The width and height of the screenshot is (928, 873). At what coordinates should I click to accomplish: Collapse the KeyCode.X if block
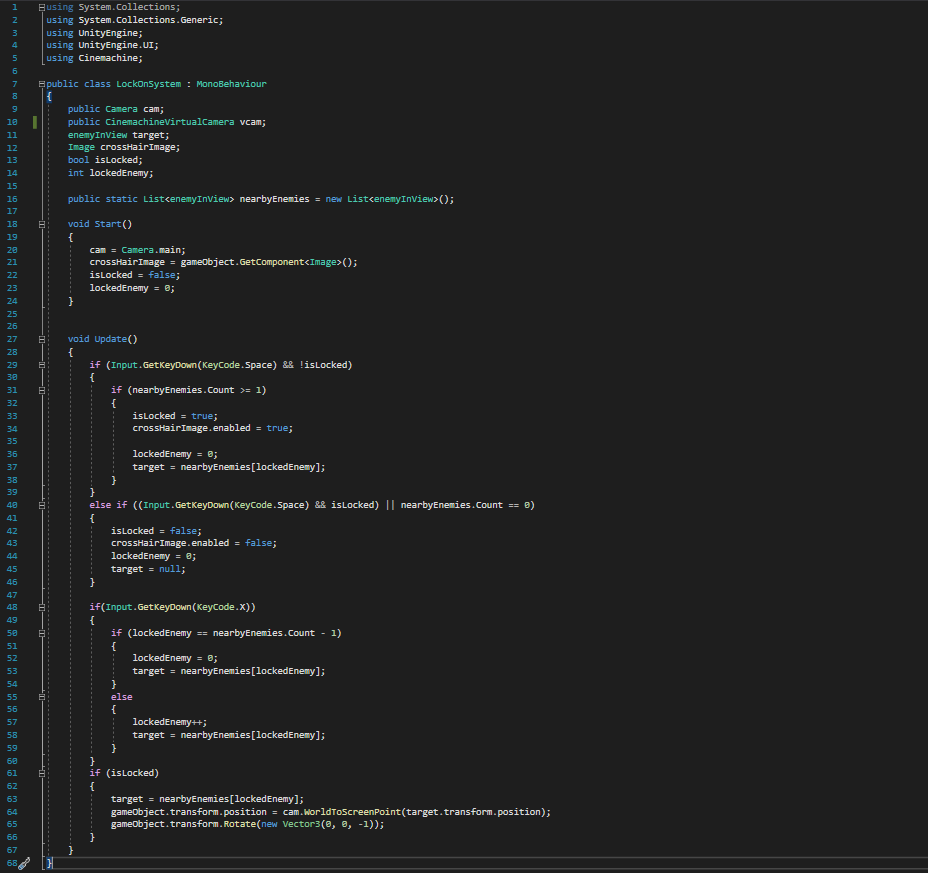coord(41,607)
